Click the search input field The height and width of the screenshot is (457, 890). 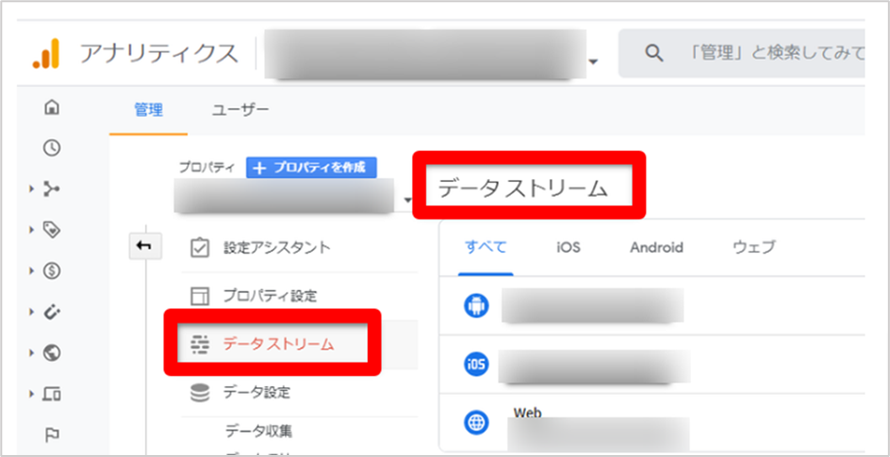coord(742,53)
